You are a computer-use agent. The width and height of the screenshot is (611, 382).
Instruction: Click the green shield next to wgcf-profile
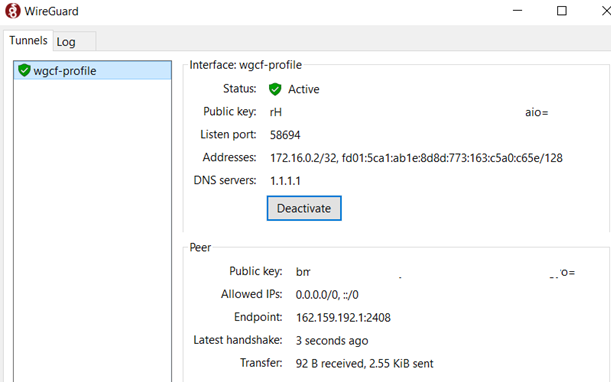(24, 70)
